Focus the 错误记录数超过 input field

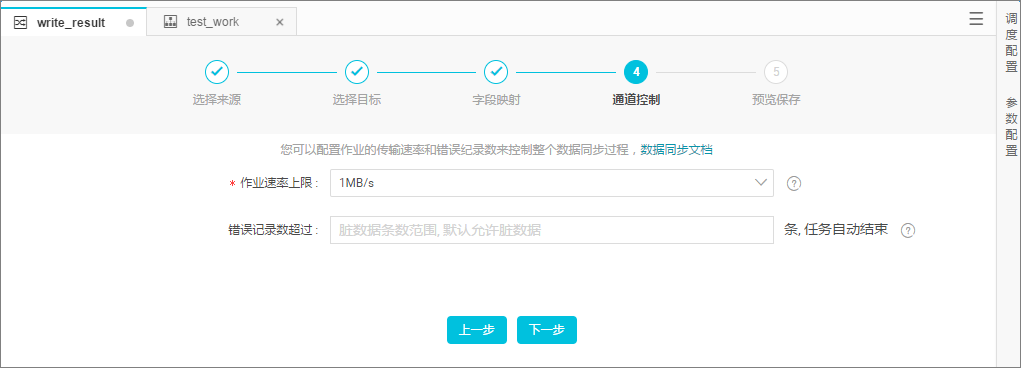[552, 230]
